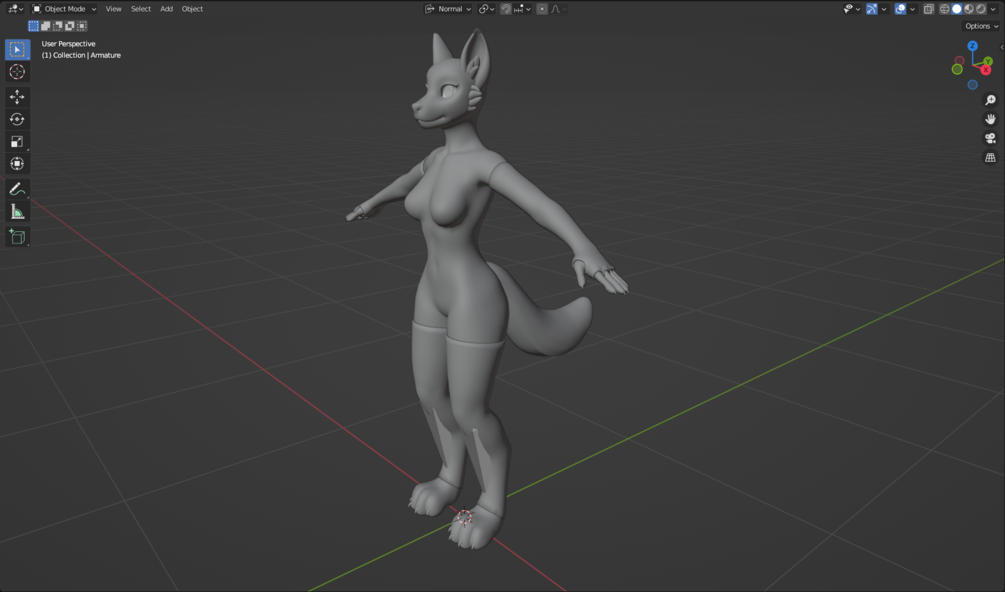Toggle show gizmos button
1005x592 pixels.
(x=872, y=9)
